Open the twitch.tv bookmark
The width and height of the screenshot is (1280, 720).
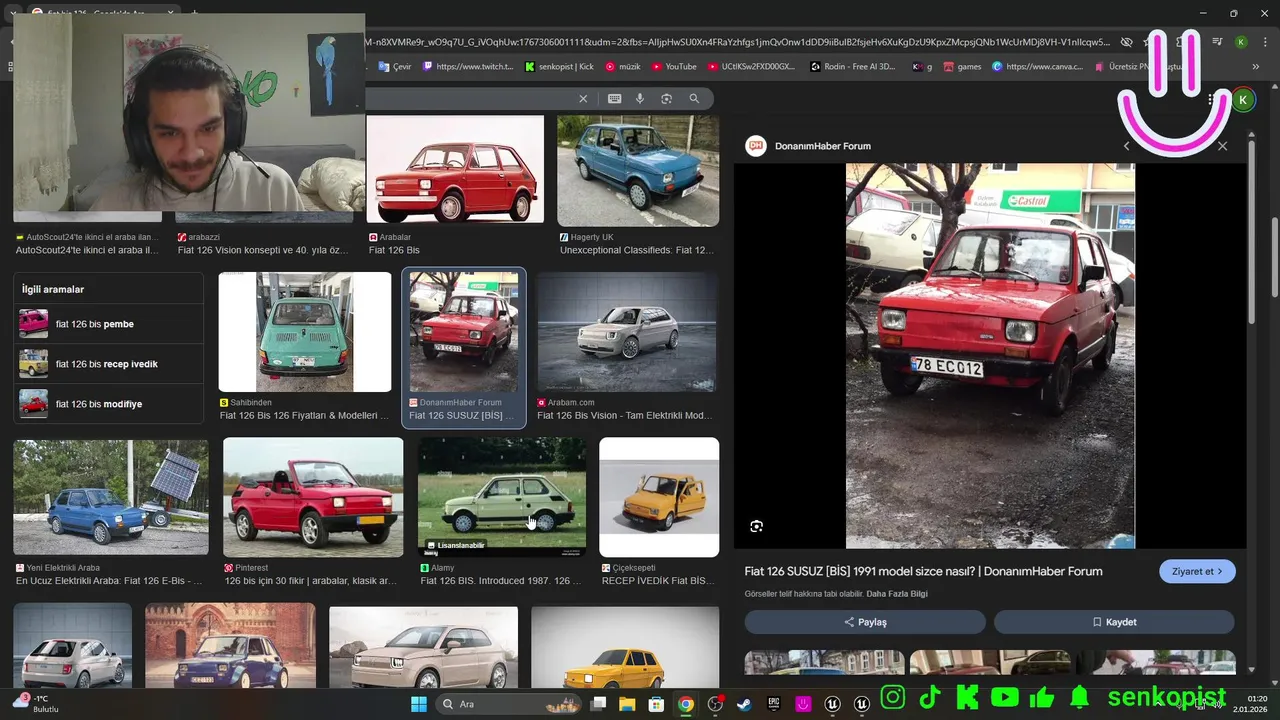468,67
